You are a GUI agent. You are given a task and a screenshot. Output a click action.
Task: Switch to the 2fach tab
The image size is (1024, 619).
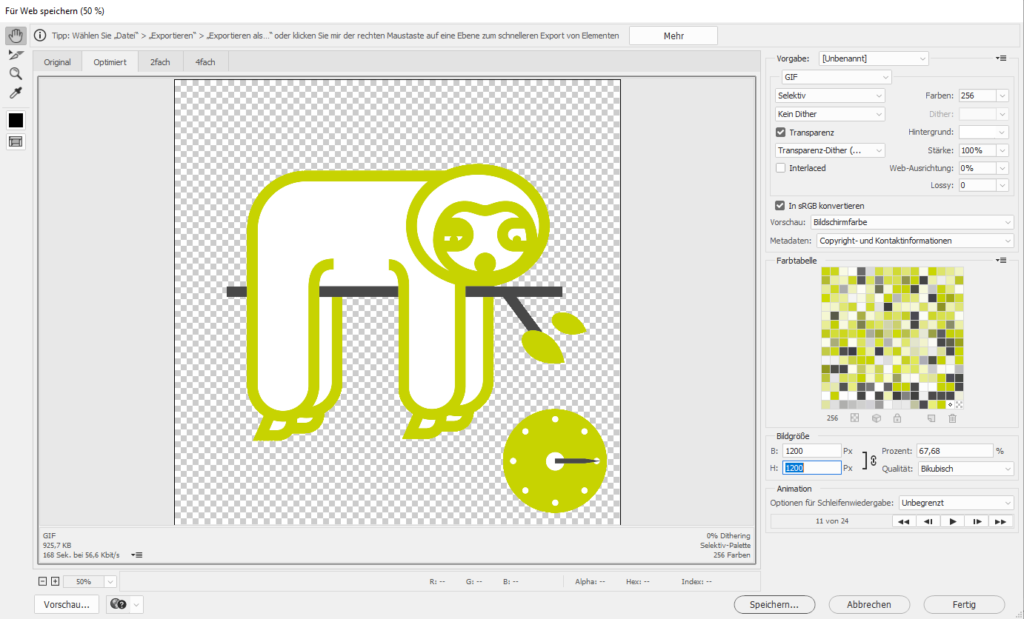[x=160, y=62]
